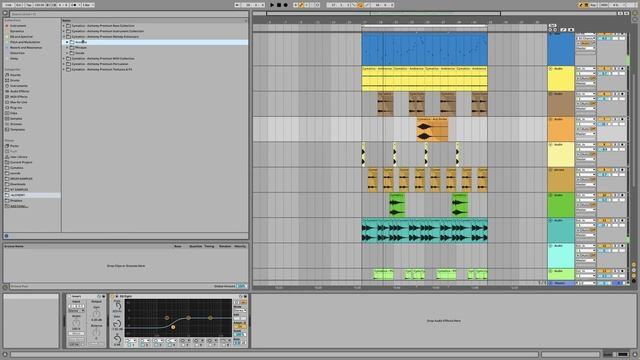Toggle EQ Eight band 2 activator
Viewport: 640px width, 360px height.
tap(141, 345)
